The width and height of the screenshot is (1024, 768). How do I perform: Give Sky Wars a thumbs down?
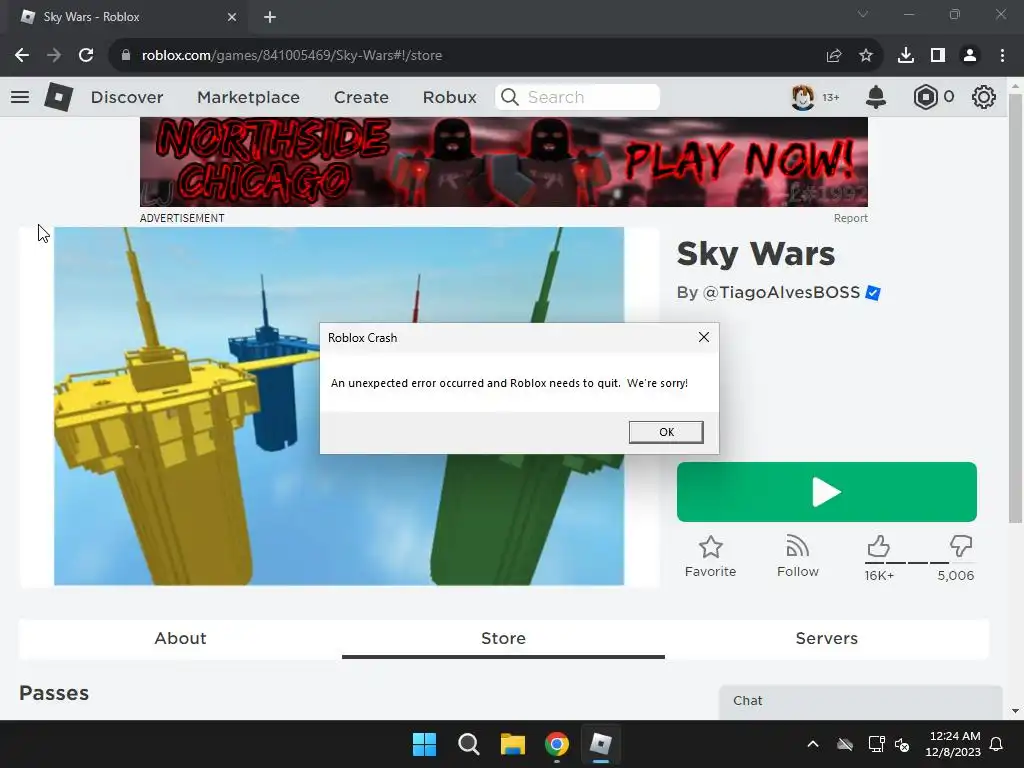[x=961, y=546]
